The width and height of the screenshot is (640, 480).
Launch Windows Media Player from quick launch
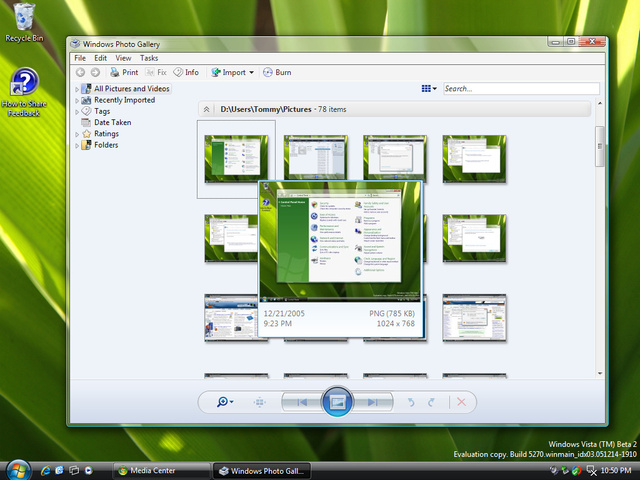(88, 471)
